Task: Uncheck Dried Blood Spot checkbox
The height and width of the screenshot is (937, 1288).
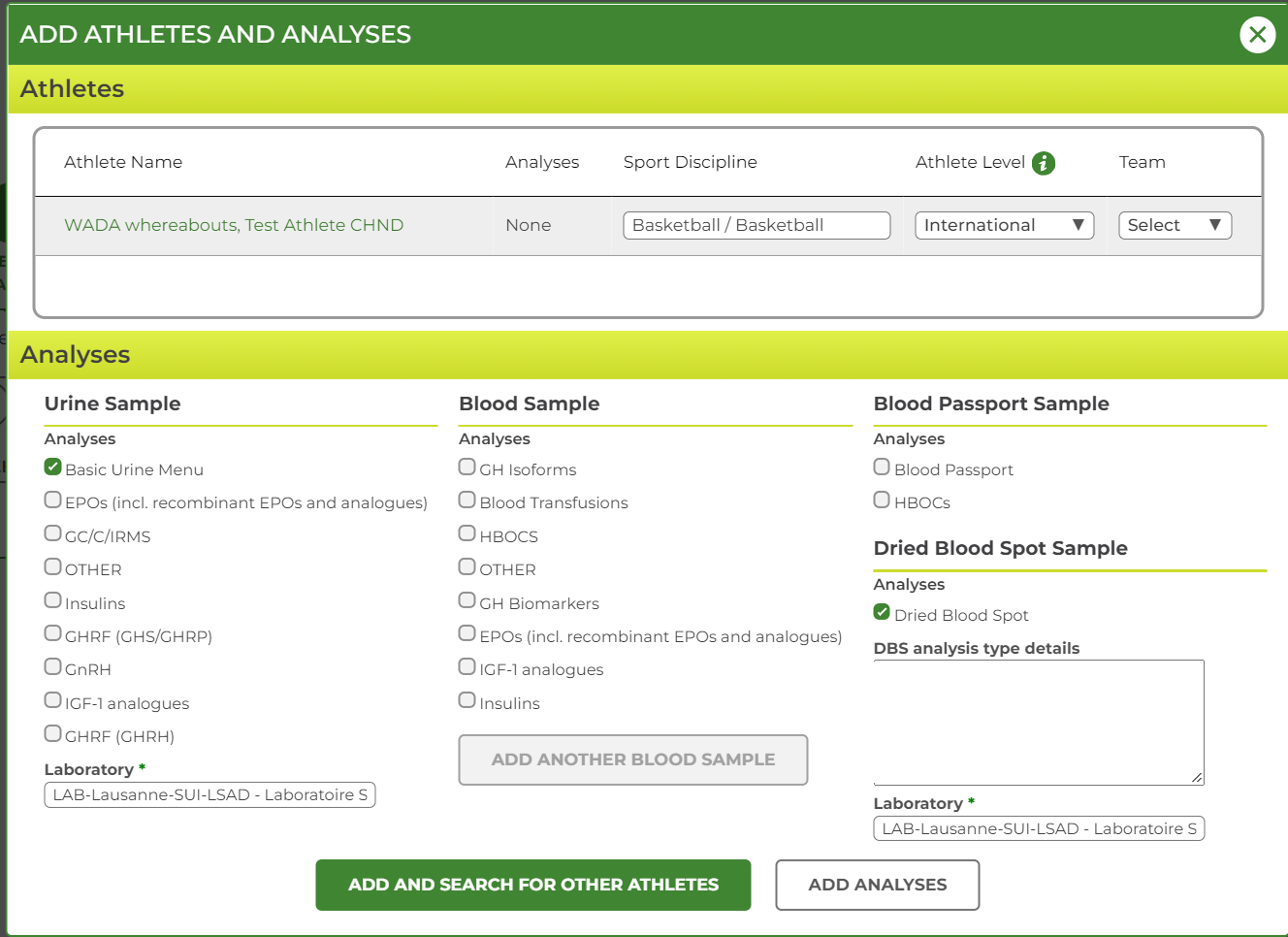Action: pyautogui.click(x=882, y=612)
